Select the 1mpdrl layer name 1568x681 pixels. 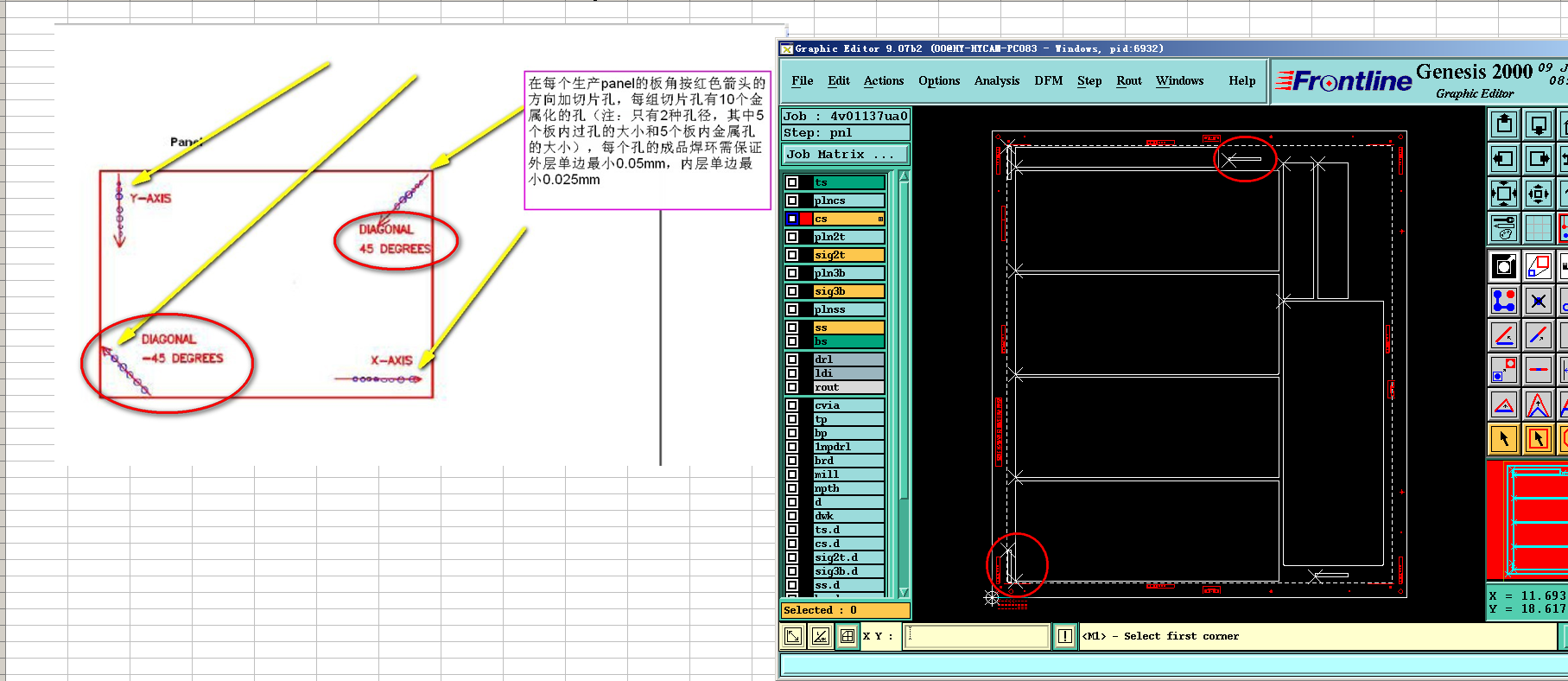(848, 447)
